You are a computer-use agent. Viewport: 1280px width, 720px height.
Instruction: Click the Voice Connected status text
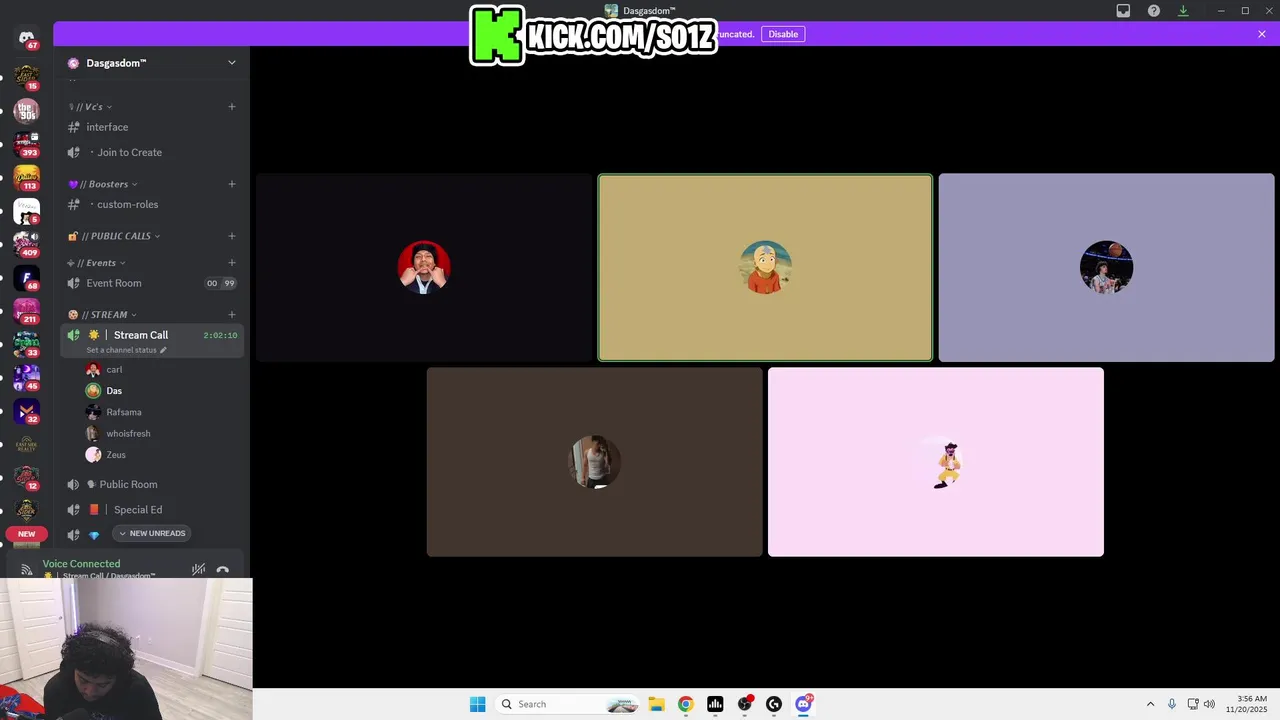pos(81,564)
